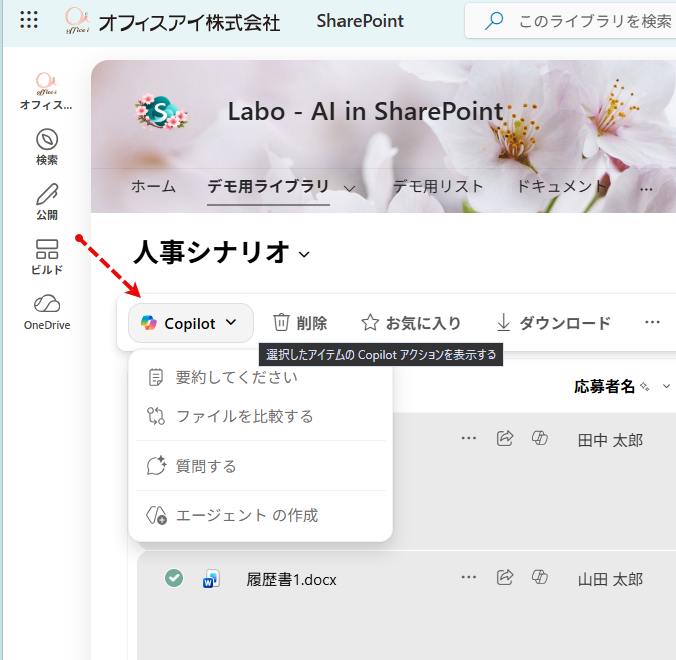Open OneDrive from the sidebar
Image resolution: width=676 pixels, height=660 pixels.
click(x=47, y=312)
